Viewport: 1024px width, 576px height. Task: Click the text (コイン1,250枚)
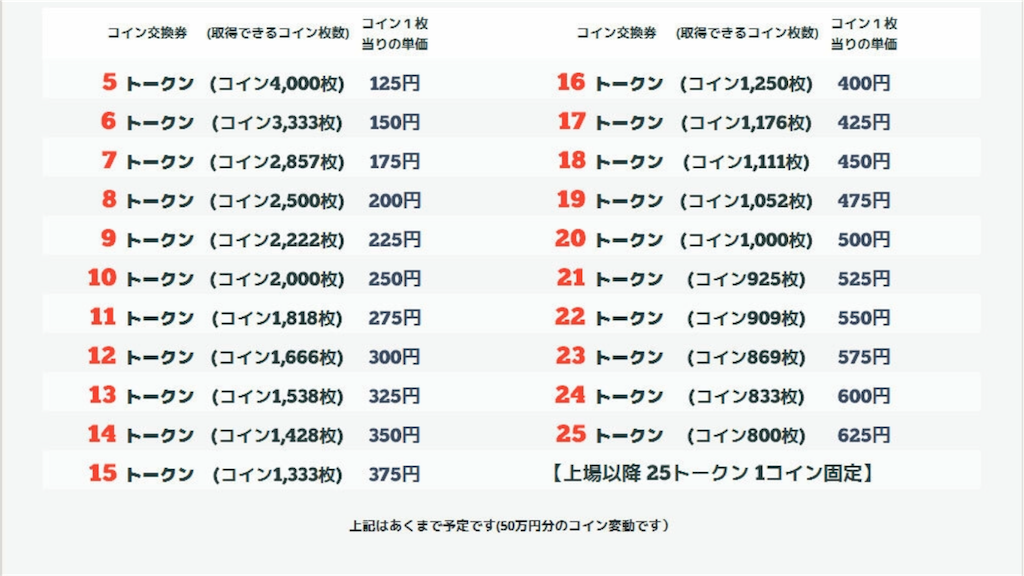(x=746, y=84)
